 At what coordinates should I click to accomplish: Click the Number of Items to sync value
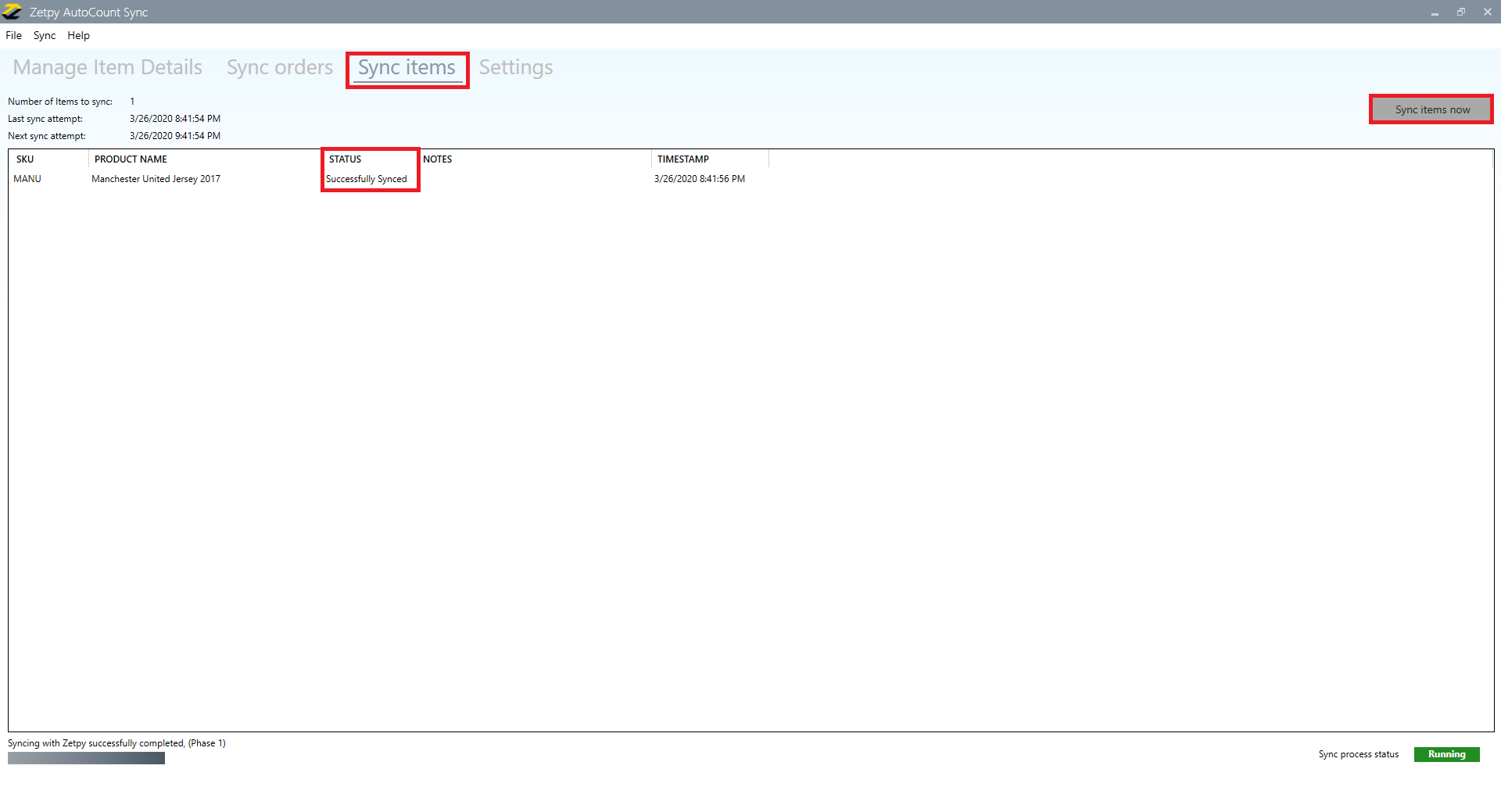(x=132, y=102)
